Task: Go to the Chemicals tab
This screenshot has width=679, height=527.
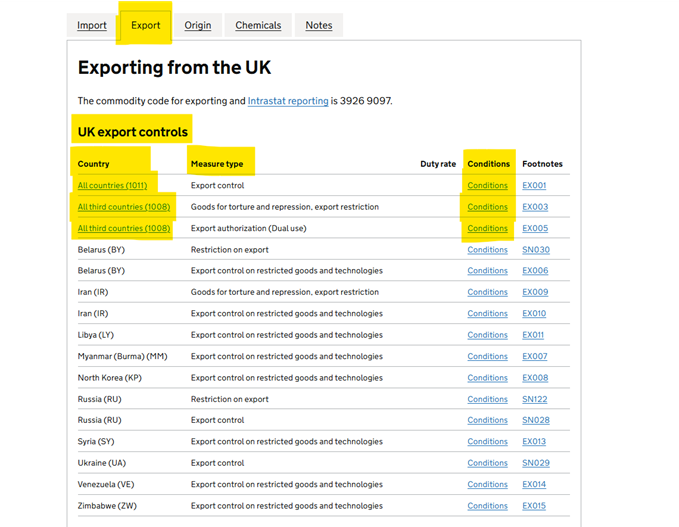Action: [258, 25]
